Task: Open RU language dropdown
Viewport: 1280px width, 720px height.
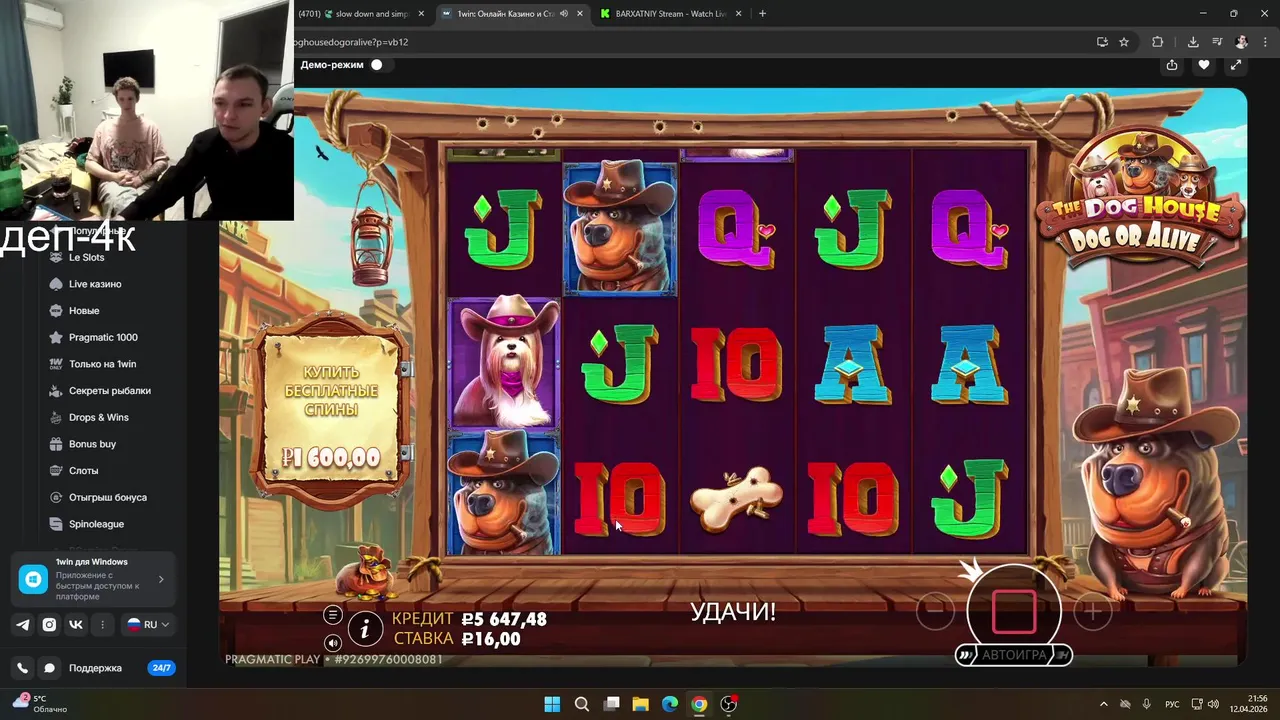Action: click(147, 624)
